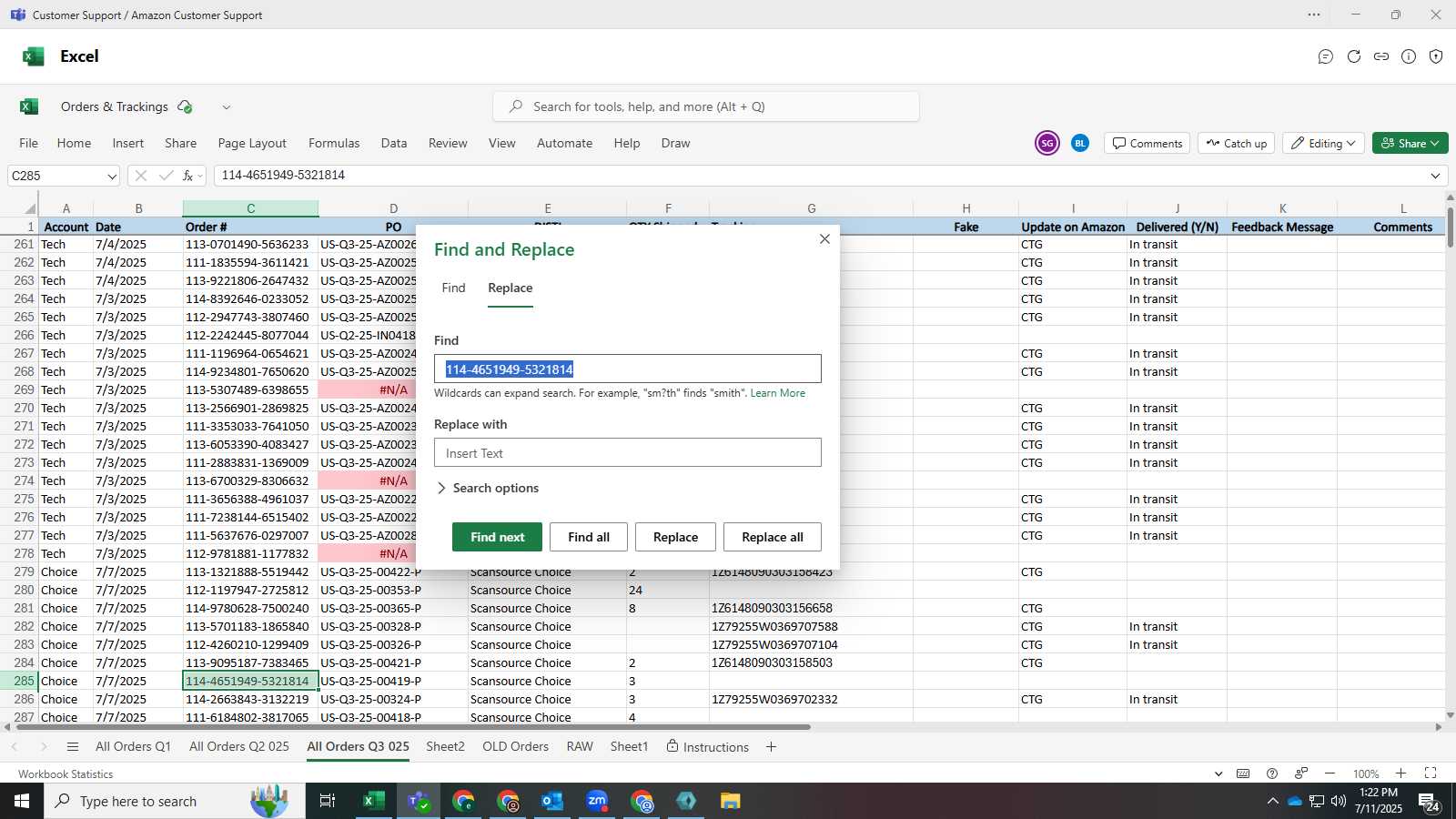Viewport: 1456px width, 819px height.
Task: Click the Find all button
Action: 589,537
